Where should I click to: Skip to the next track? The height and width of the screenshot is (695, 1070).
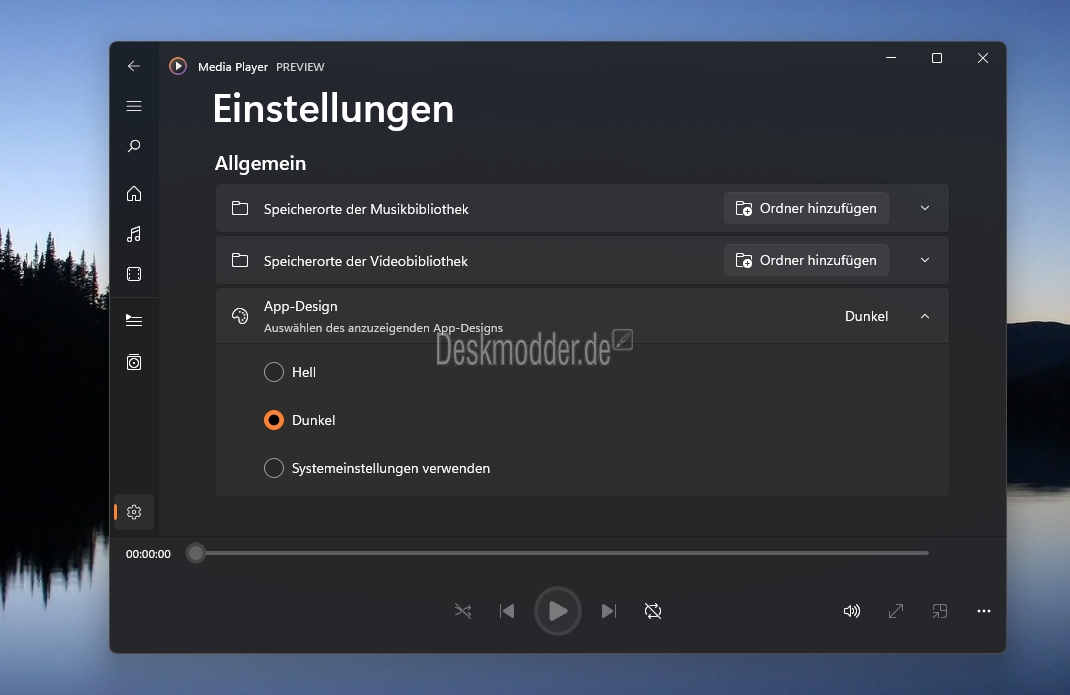(609, 610)
